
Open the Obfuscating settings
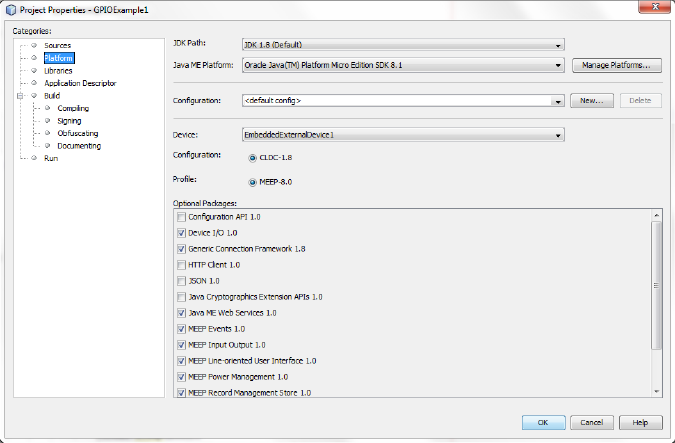click(78, 133)
